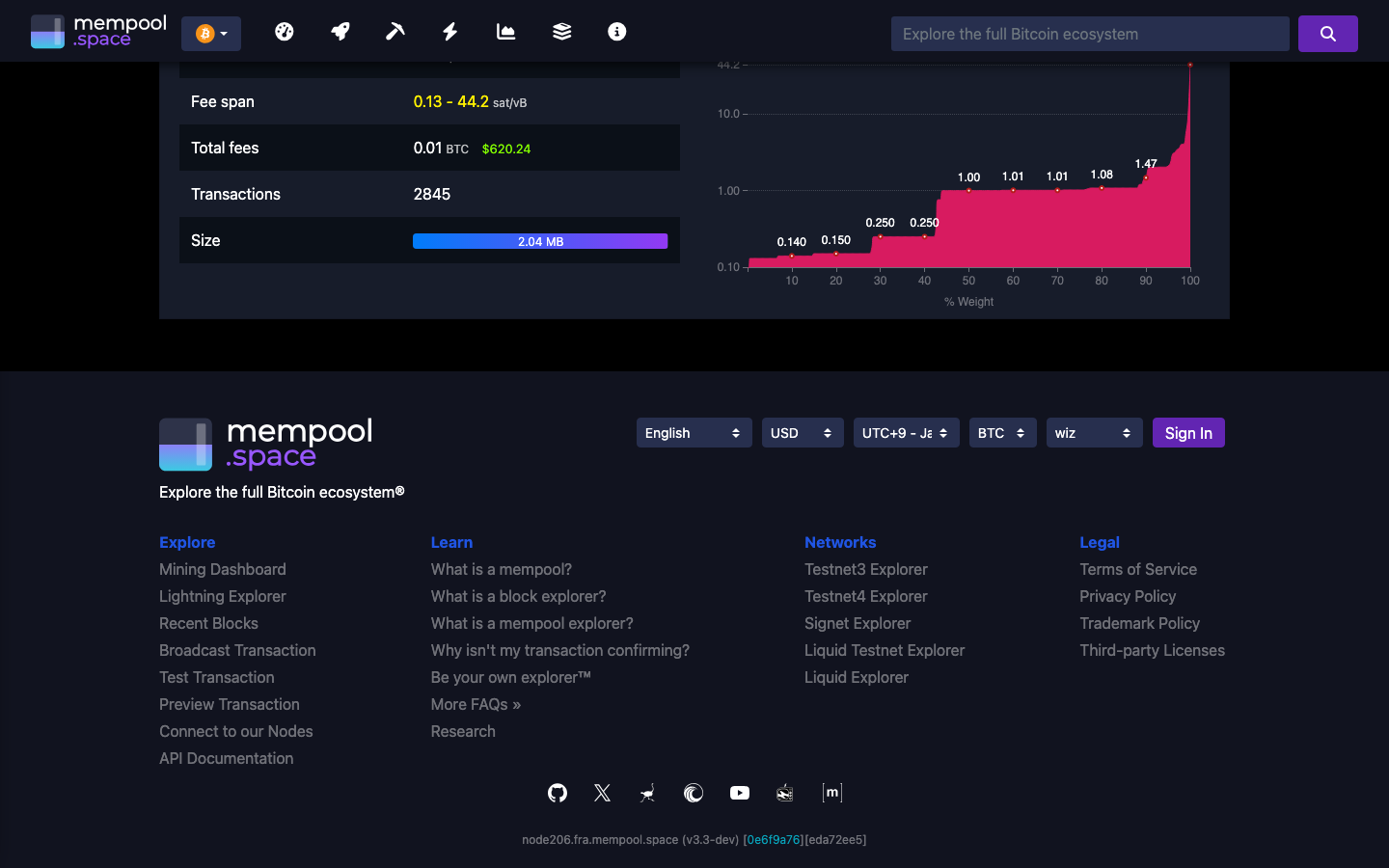
Task: Change the language from the English dropdown
Action: [694, 432]
